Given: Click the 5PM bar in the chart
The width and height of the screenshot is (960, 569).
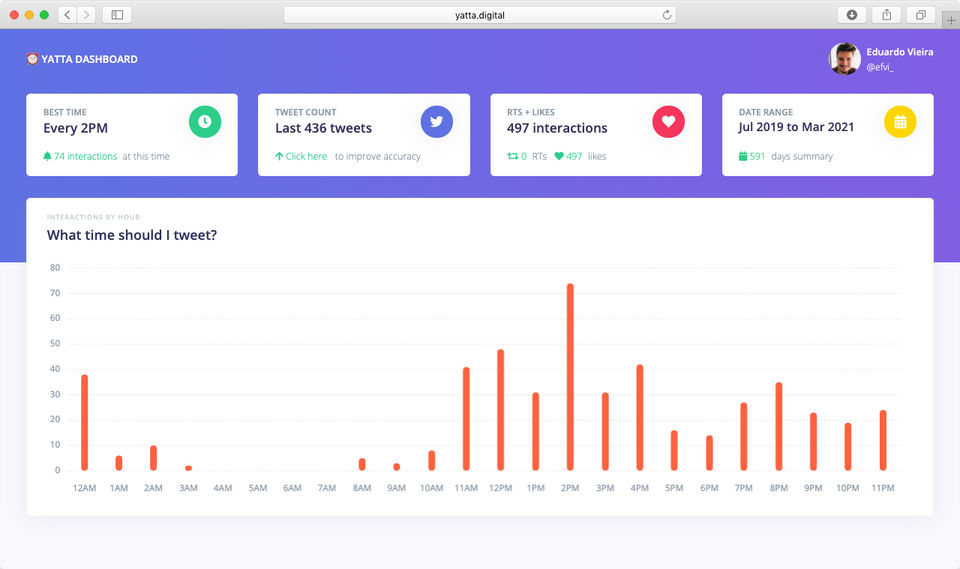Looking at the screenshot, I should (x=674, y=450).
